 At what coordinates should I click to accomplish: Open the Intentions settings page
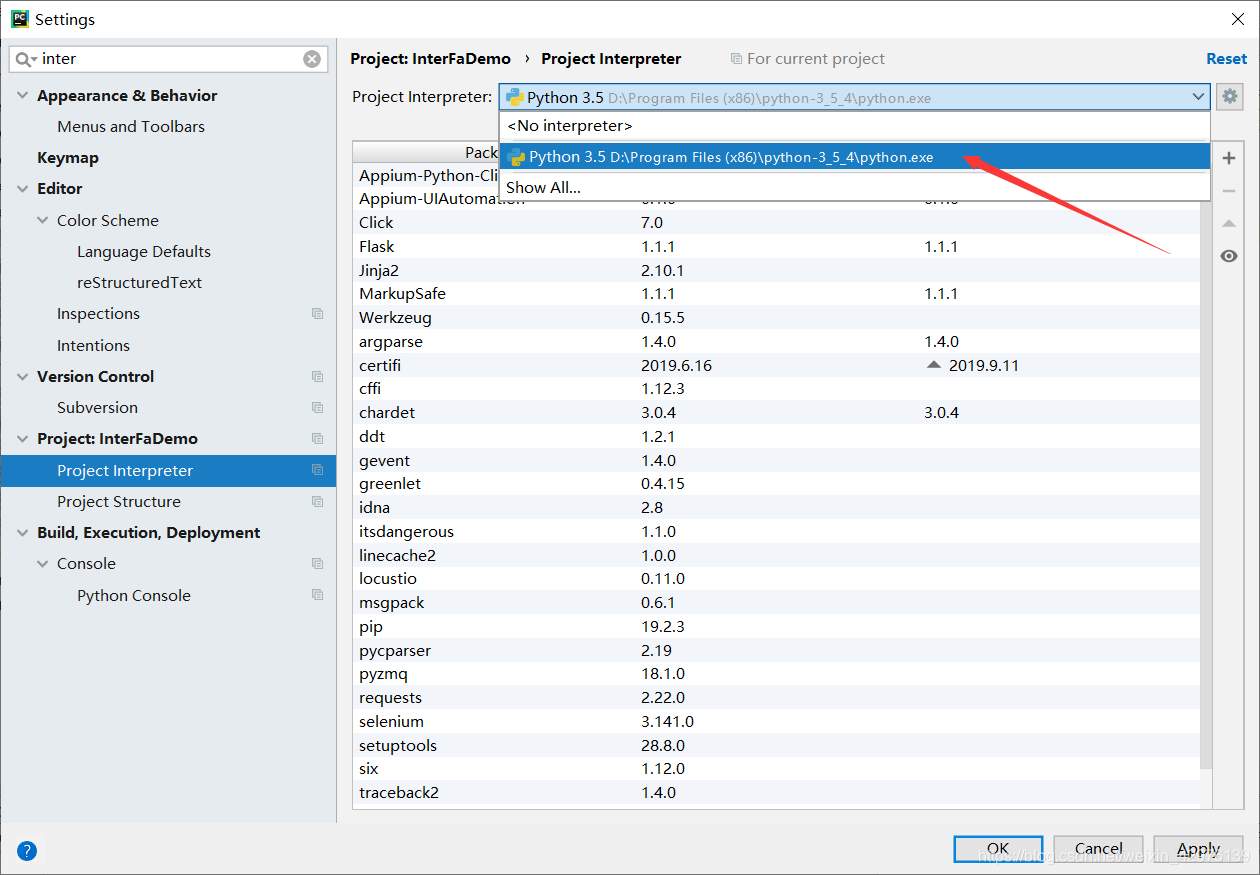pos(93,346)
